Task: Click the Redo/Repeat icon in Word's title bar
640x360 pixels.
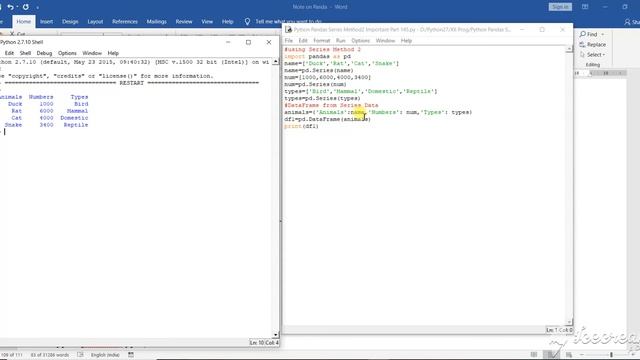Action: [26, 7]
